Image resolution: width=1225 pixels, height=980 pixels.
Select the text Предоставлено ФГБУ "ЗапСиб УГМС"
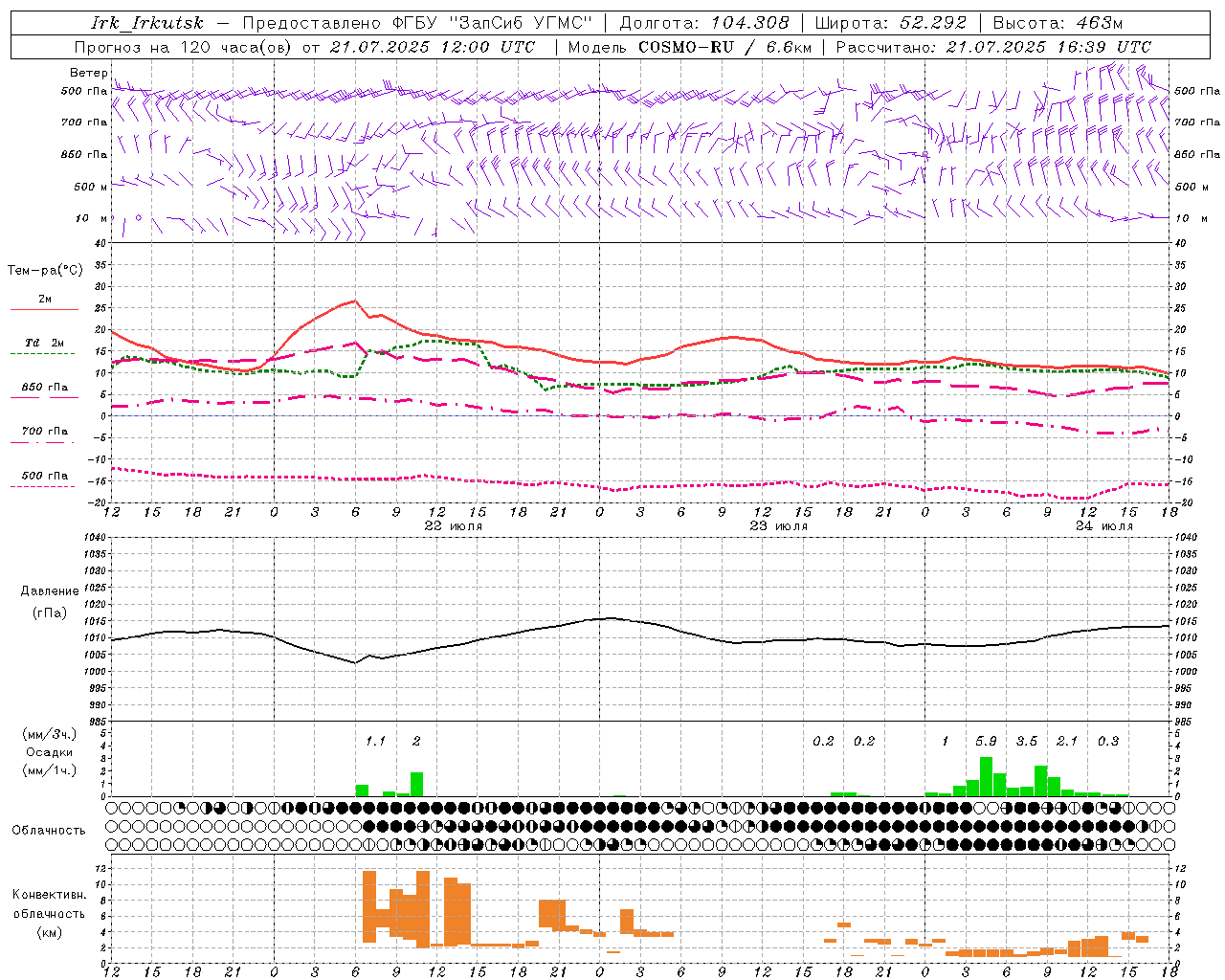417,23
